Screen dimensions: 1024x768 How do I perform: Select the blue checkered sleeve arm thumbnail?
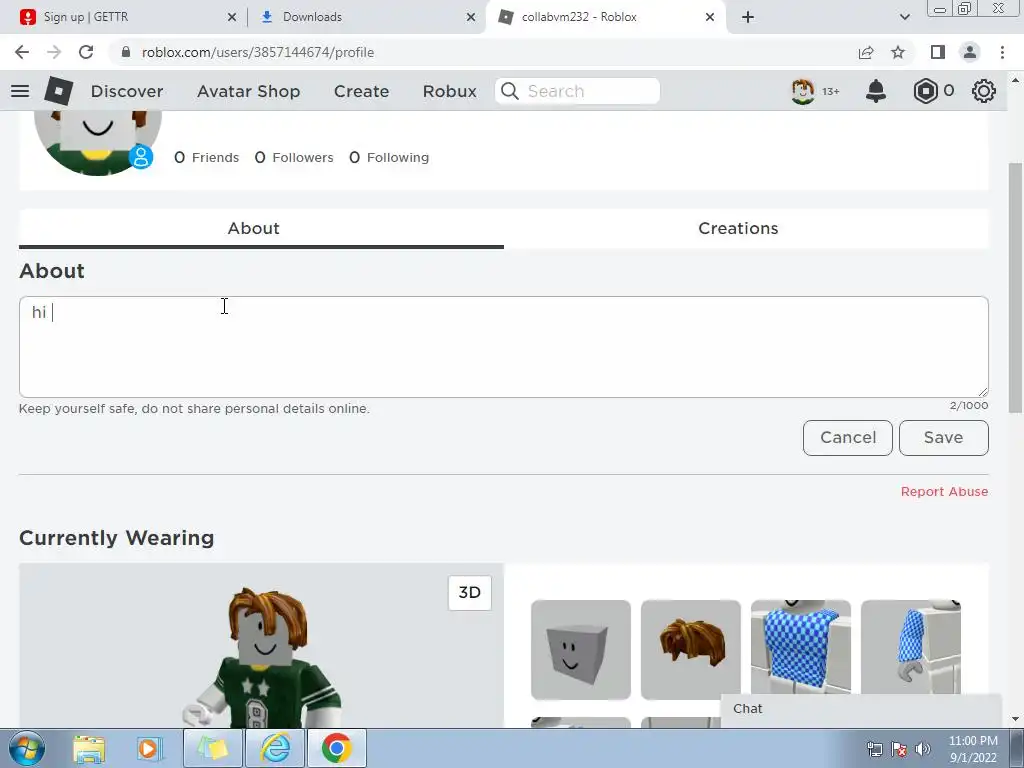tap(910, 647)
